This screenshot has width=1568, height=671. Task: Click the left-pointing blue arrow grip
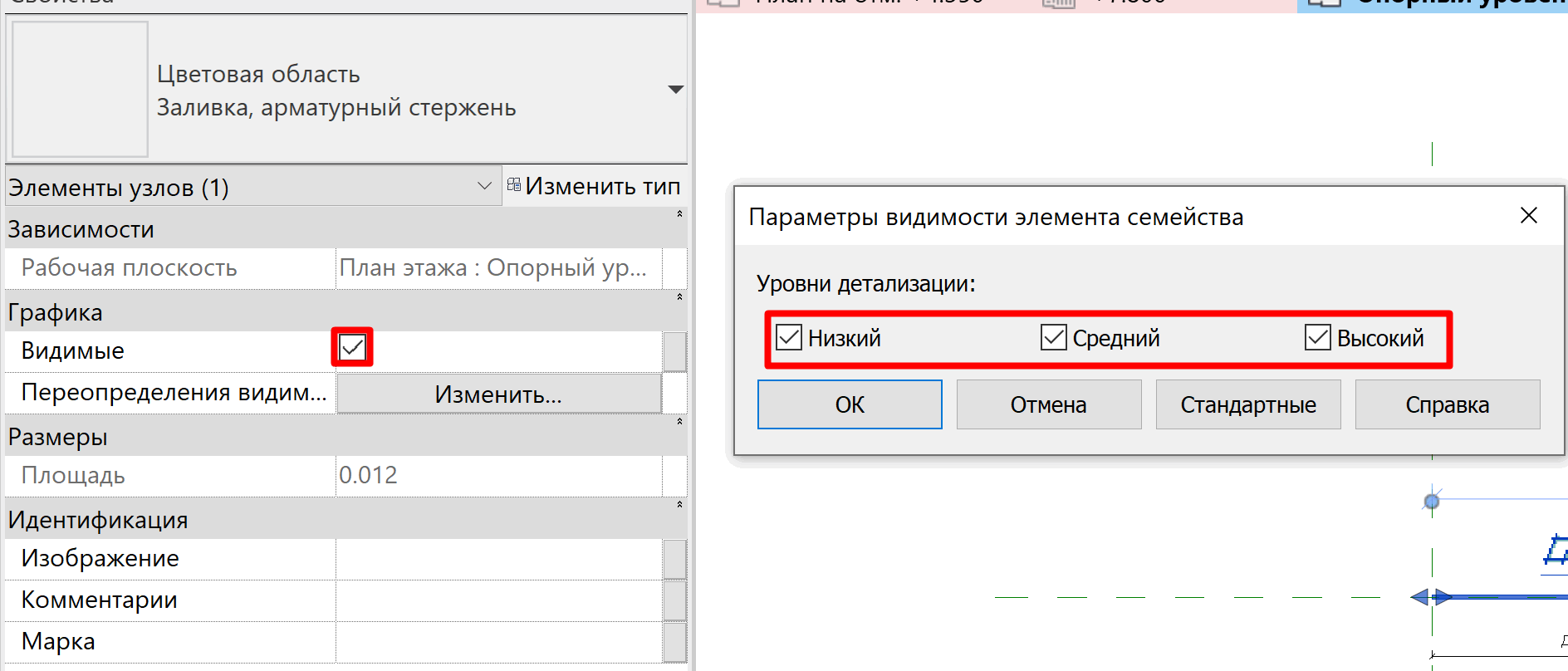(x=1419, y=597)
